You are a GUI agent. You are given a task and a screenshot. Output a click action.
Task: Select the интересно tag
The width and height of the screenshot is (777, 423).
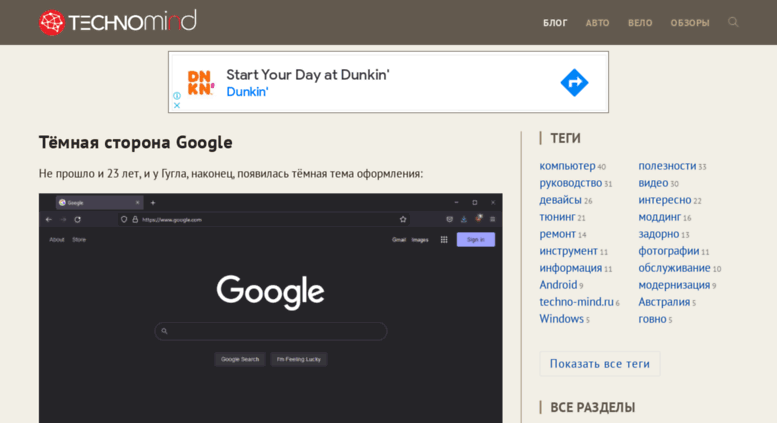click(x=665, y=200)
